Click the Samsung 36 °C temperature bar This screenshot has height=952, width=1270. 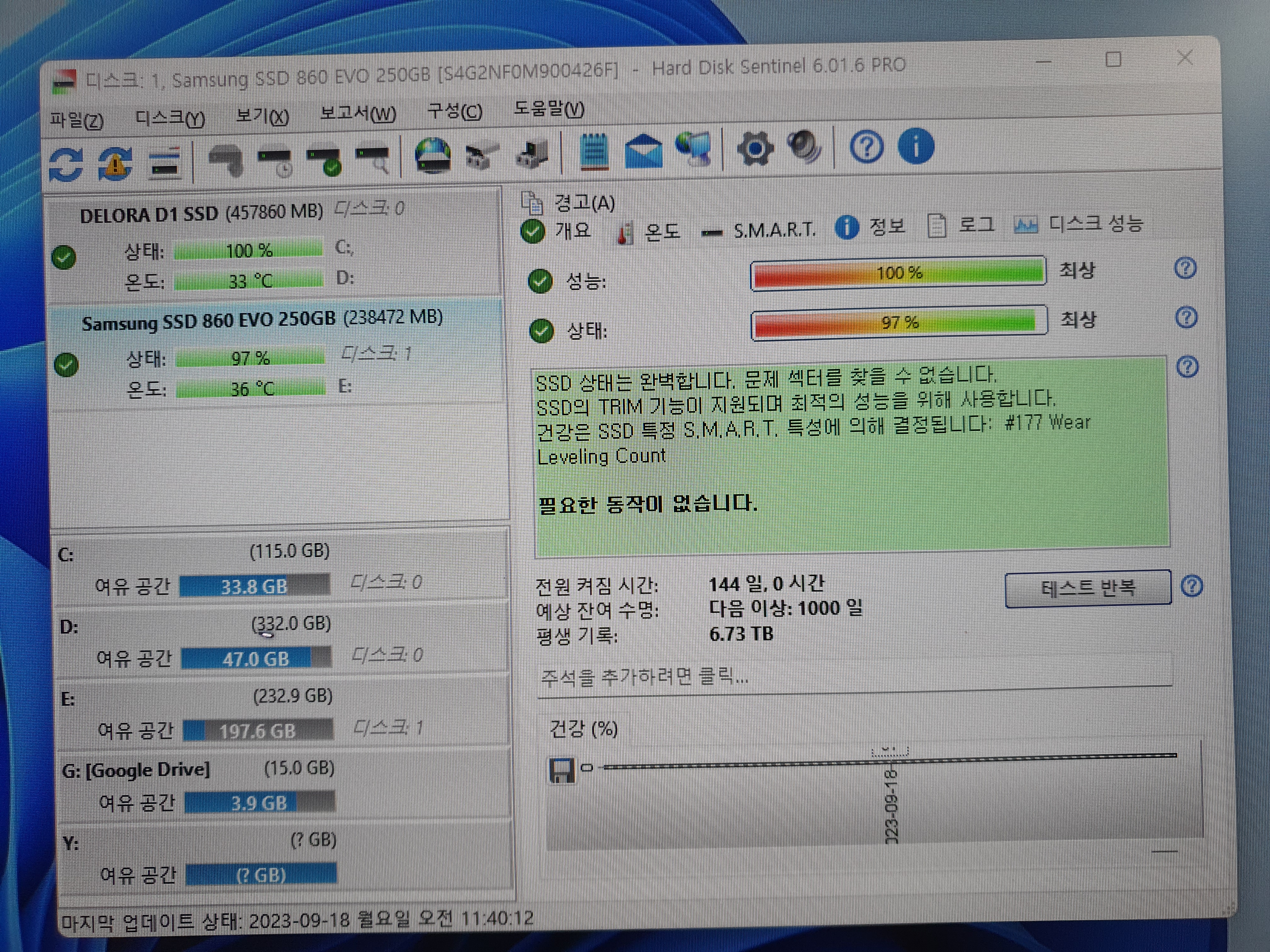pos(250,388)
